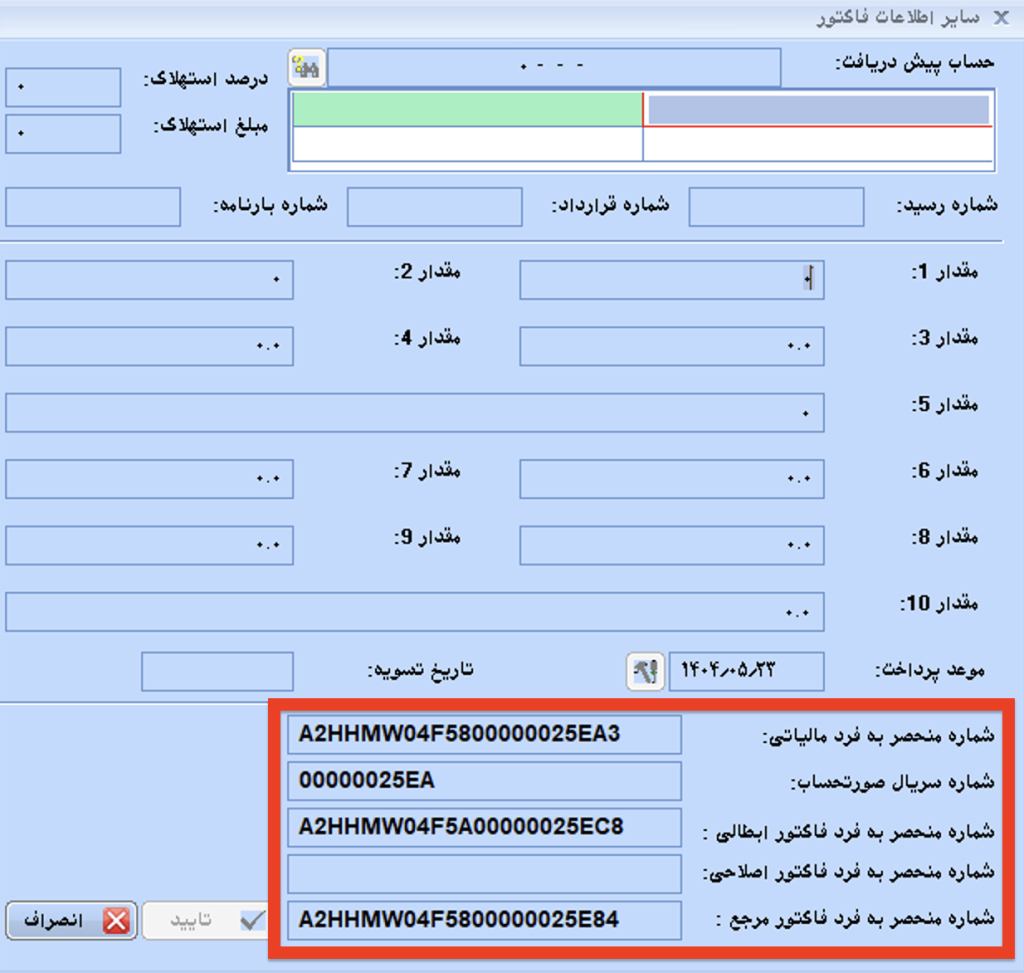Click the شماره سریال صورتحساب label
The image size is (1024, 973).
(x=893, y=782)
